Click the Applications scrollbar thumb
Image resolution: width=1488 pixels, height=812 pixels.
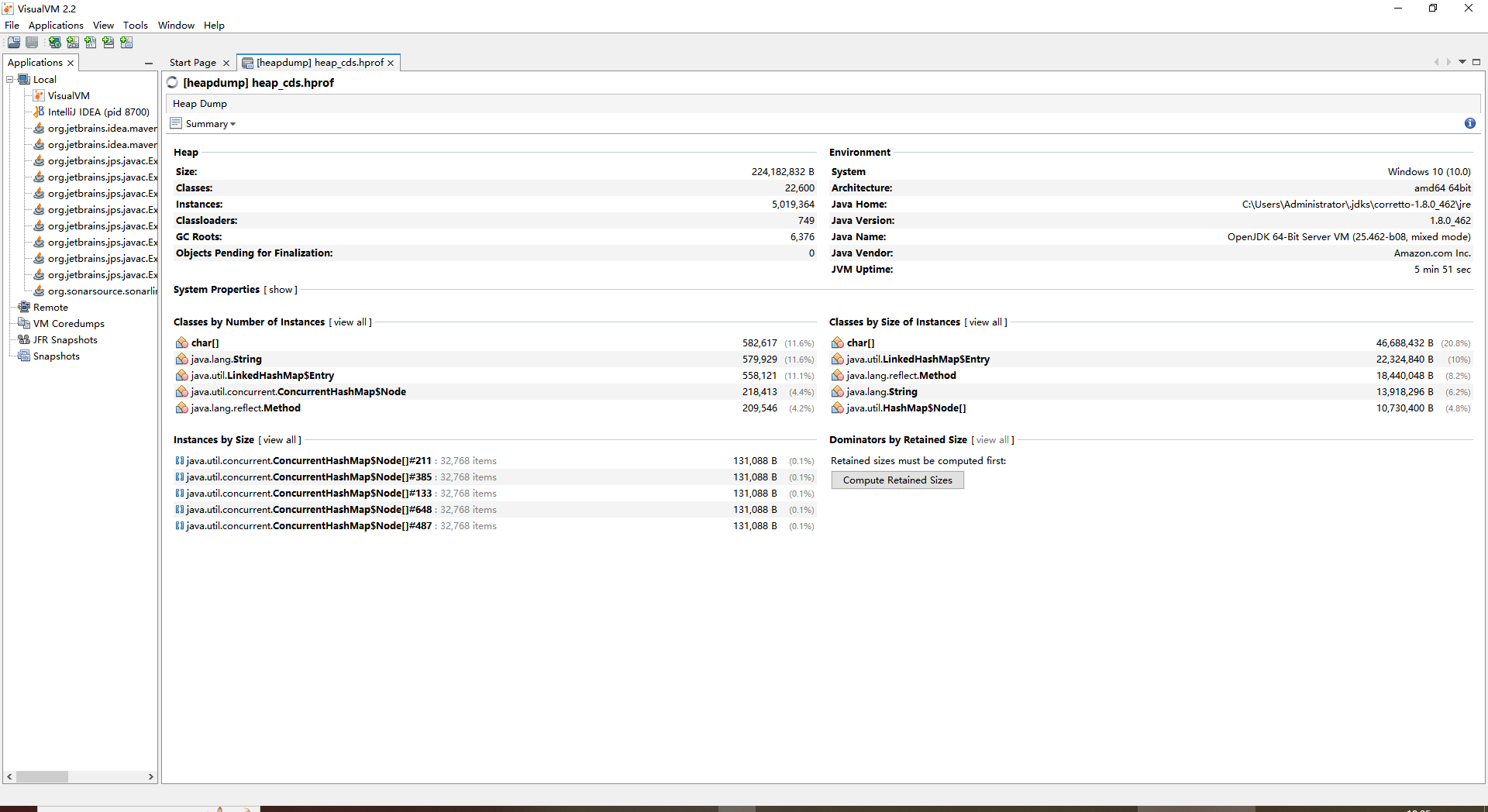42,776
